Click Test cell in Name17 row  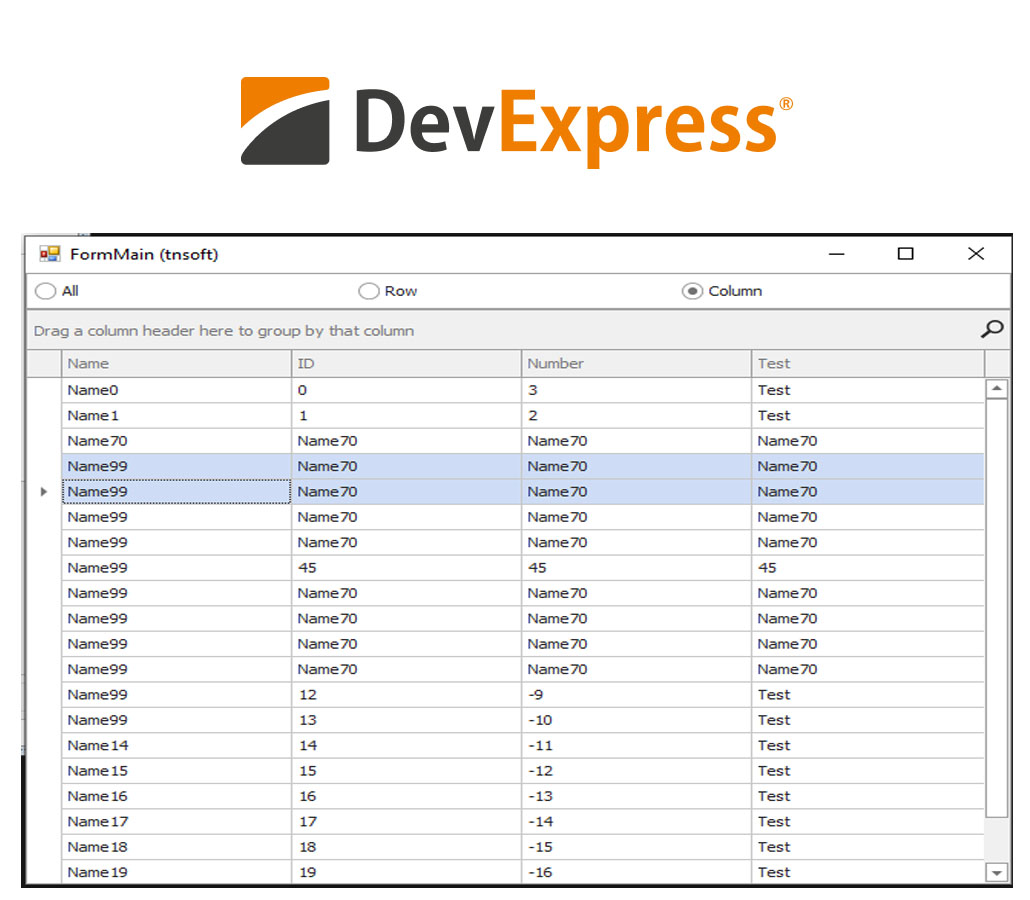click(x=867, y=822)
